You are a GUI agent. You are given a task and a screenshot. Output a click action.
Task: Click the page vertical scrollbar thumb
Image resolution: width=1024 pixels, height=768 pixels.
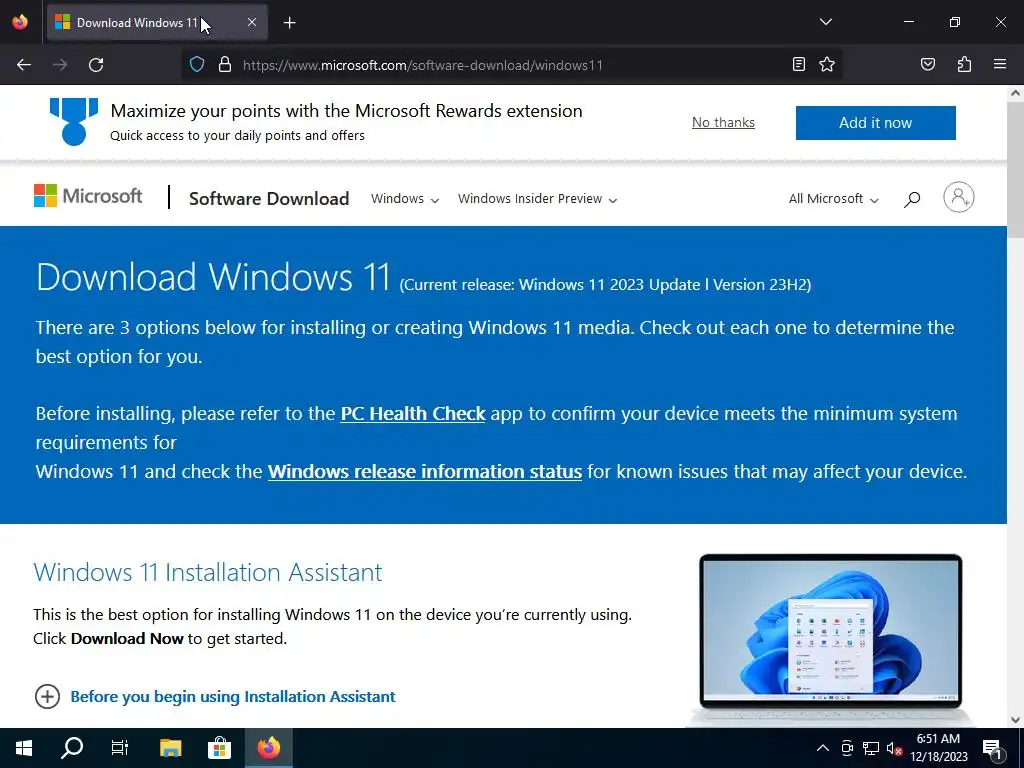1015,170
